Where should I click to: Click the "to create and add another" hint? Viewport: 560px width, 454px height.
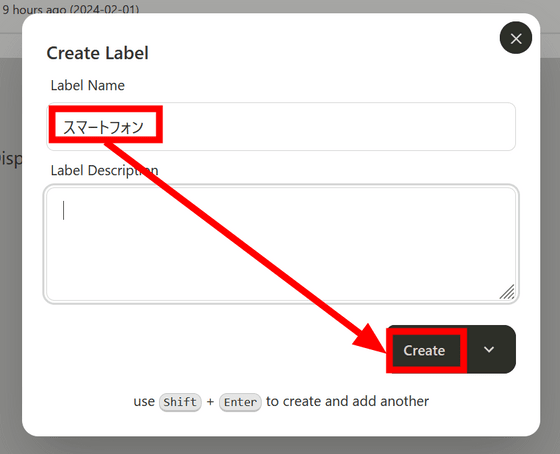pyautogui.click(x=348, y=401)
